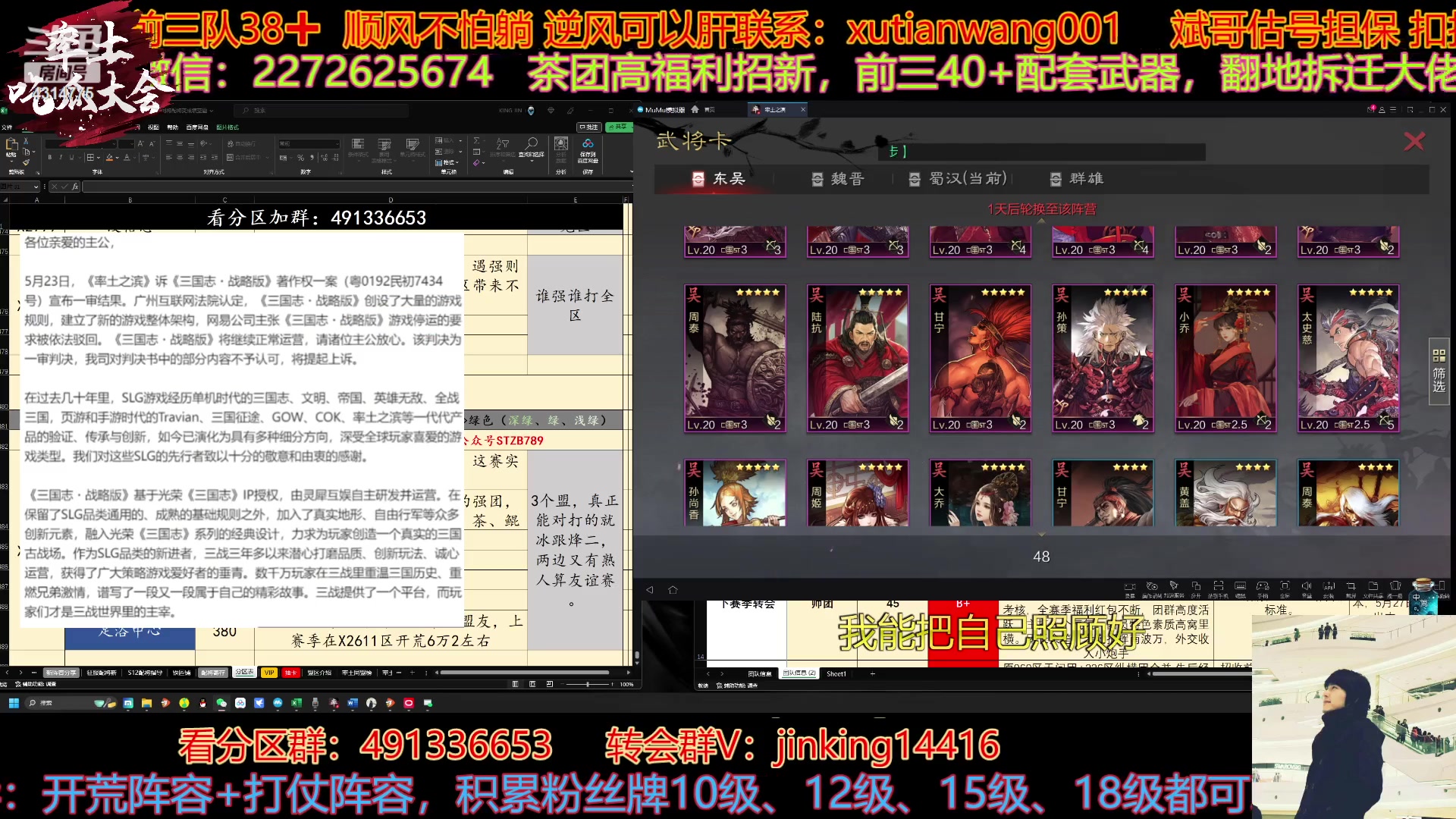Open the 图片格式 ribbon tab
The height and width of the screenshot is (819, 1456).
coord(227,127)
